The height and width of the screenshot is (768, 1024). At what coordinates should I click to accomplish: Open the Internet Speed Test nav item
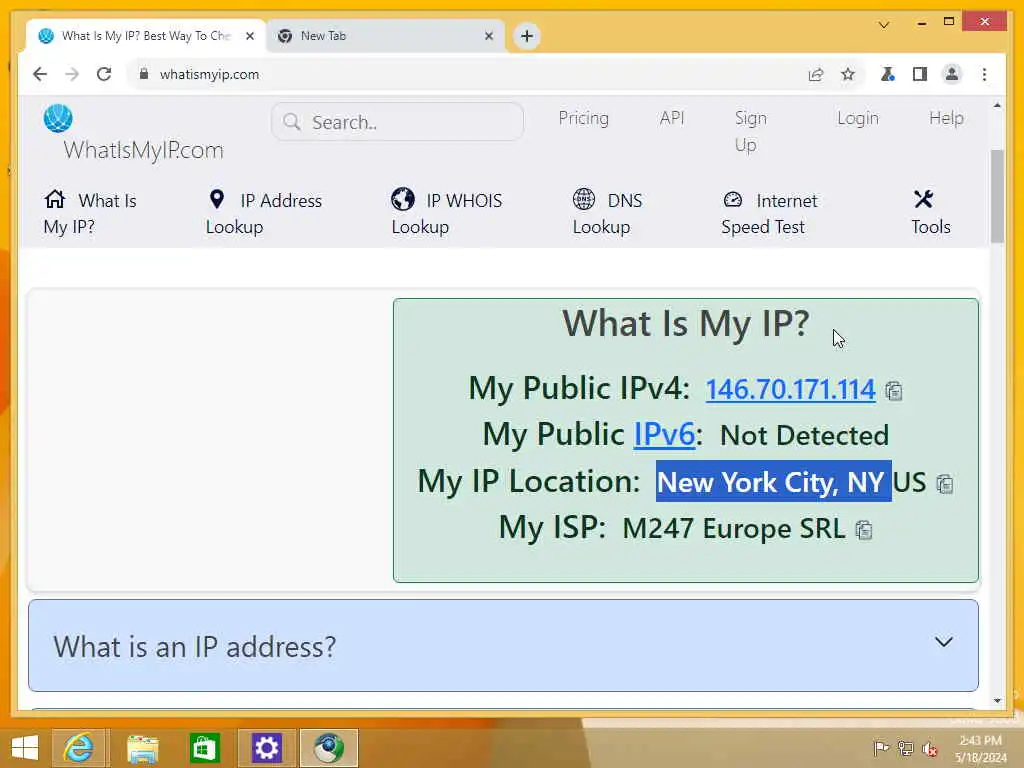tap(769, 213)
